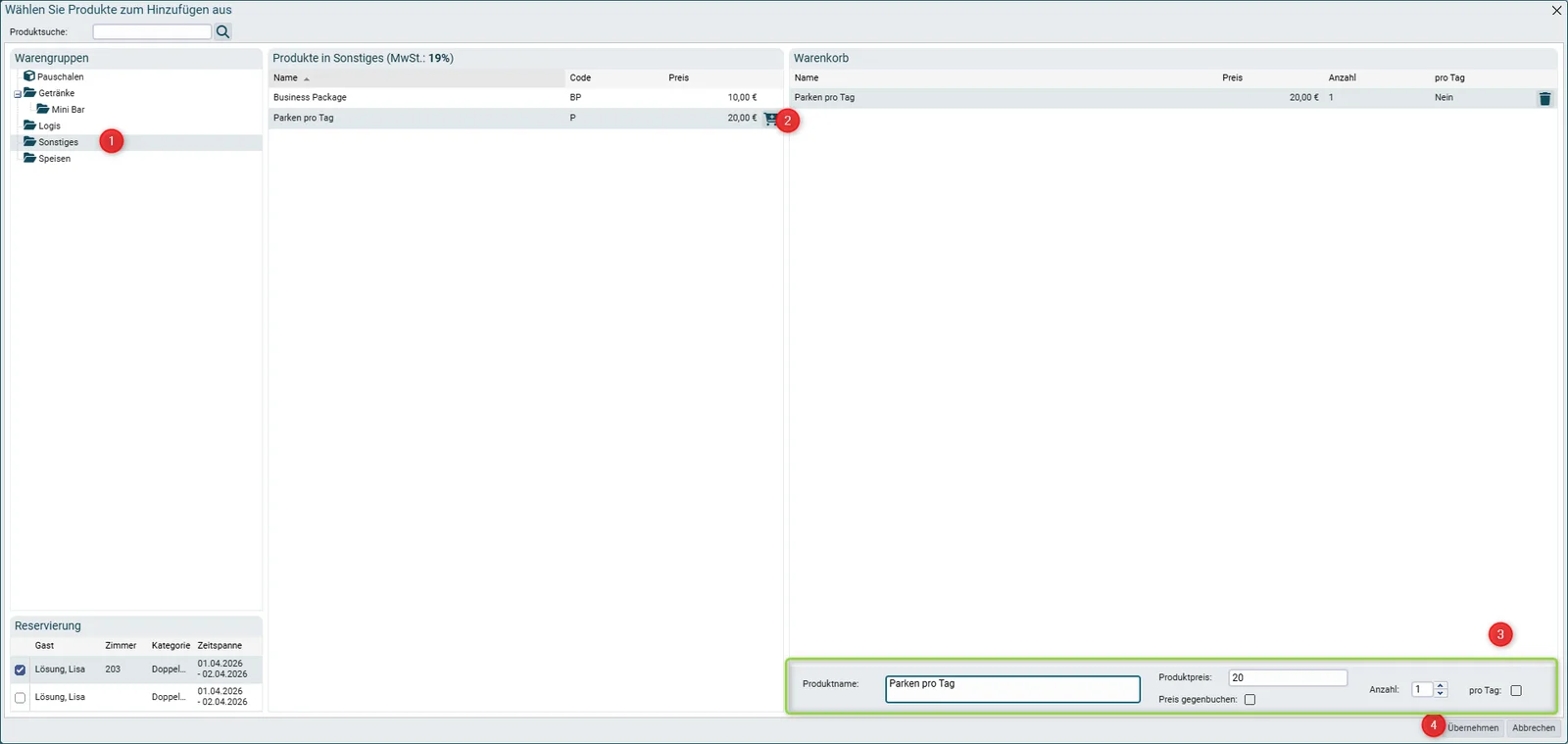
Task: Enable the Preis gegenbuchen checkbox
Action: click(x=1249, y=699)
